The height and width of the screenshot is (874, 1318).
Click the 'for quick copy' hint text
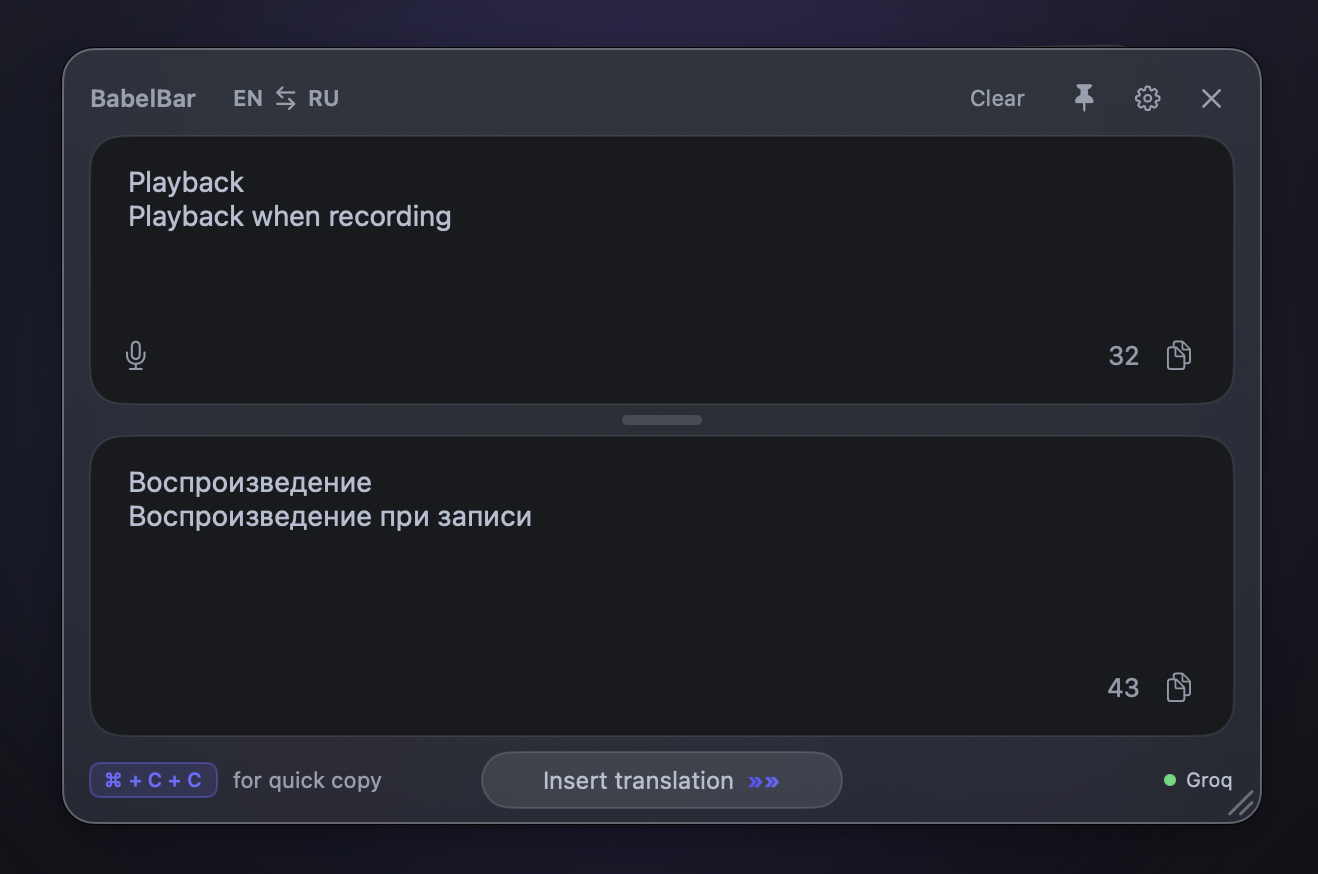point(307,780)
